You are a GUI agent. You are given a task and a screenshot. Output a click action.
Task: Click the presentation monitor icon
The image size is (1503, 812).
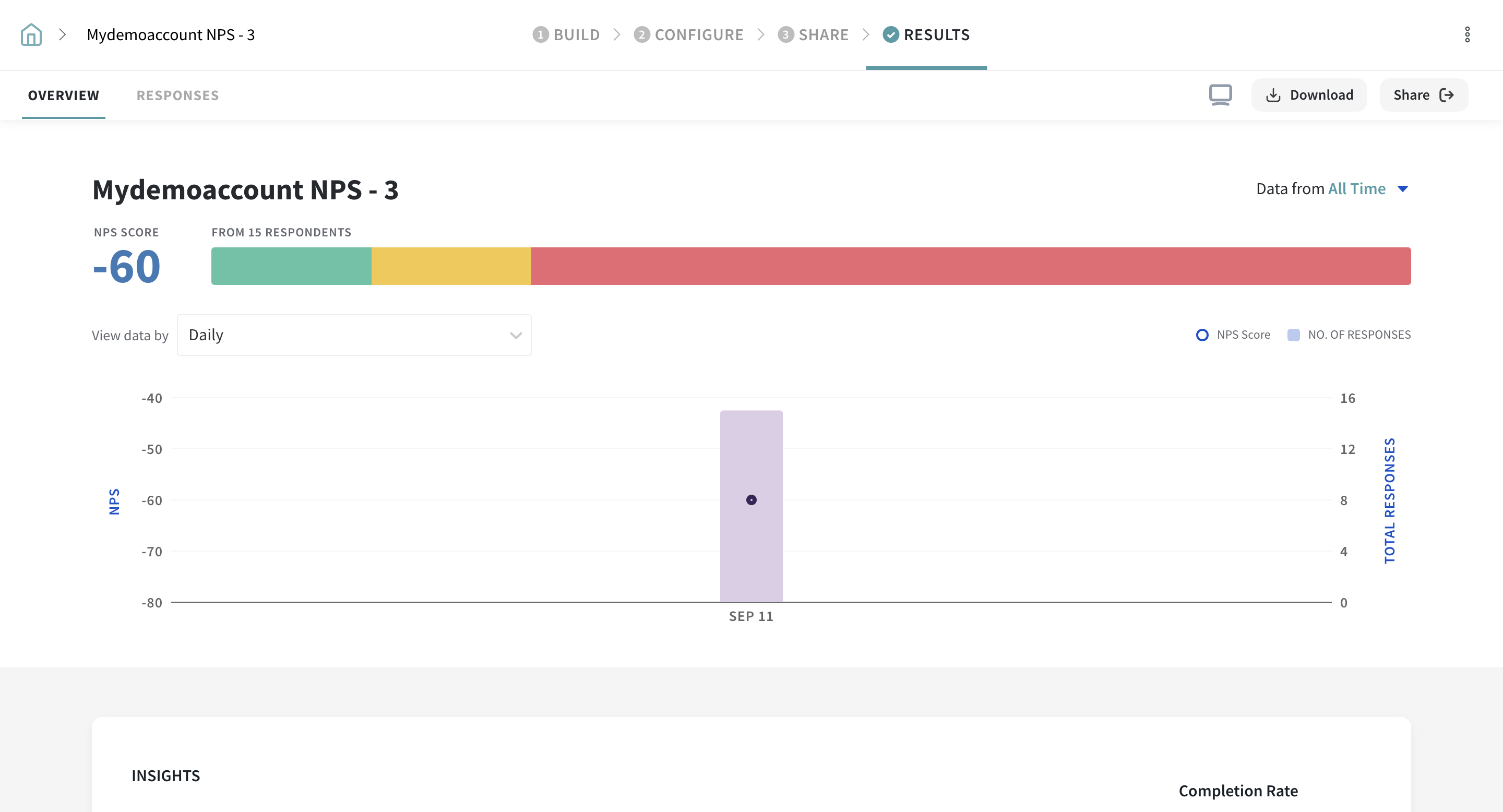pyautogui.click(x=1220, y=95)
